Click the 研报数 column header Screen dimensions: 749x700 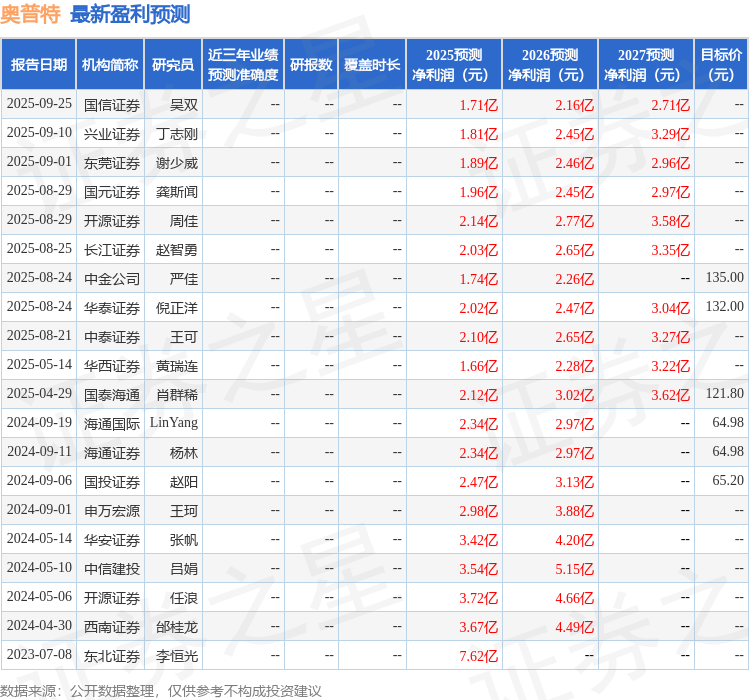point(311,65)
